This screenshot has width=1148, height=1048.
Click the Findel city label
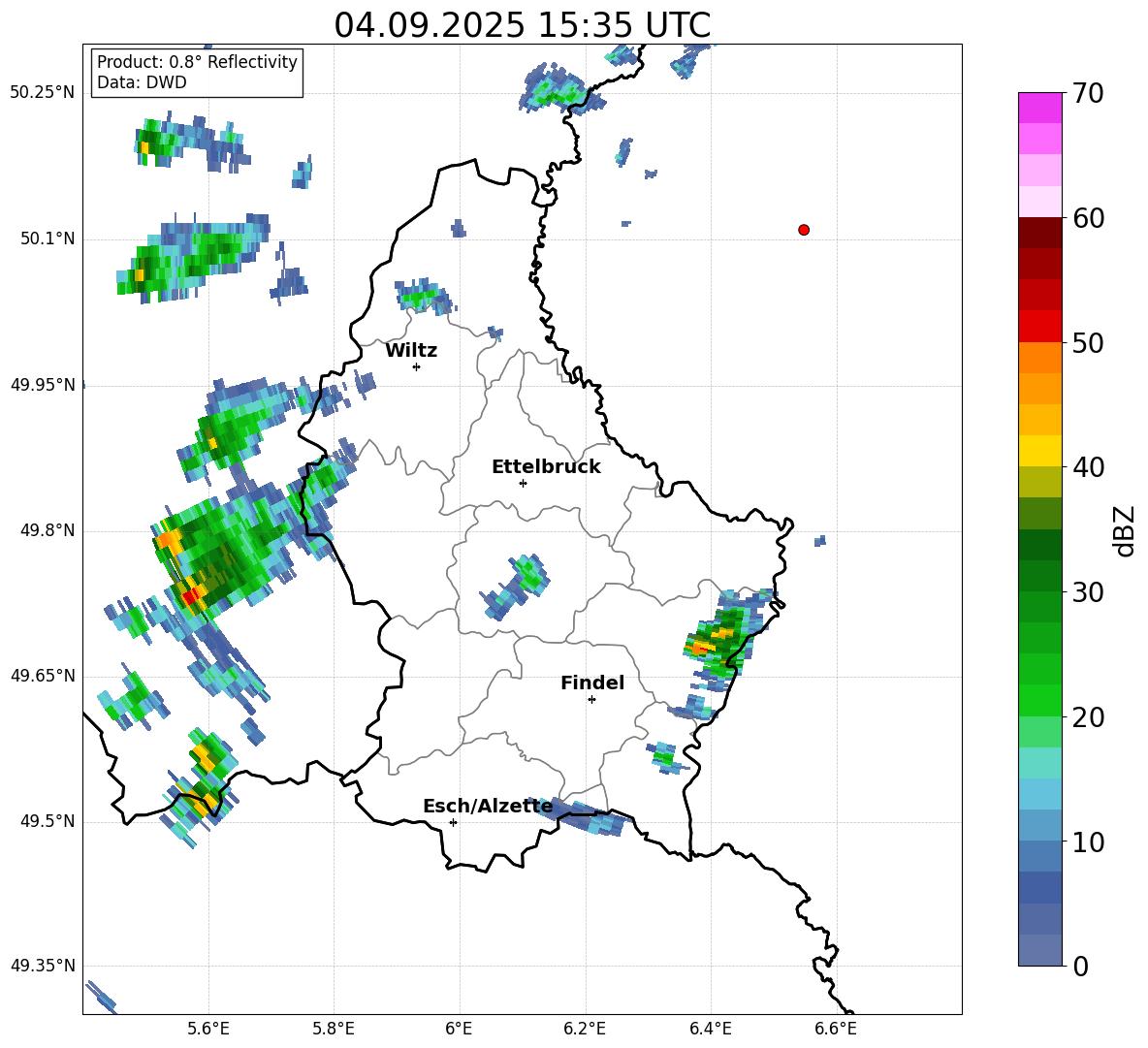[592, 683]
